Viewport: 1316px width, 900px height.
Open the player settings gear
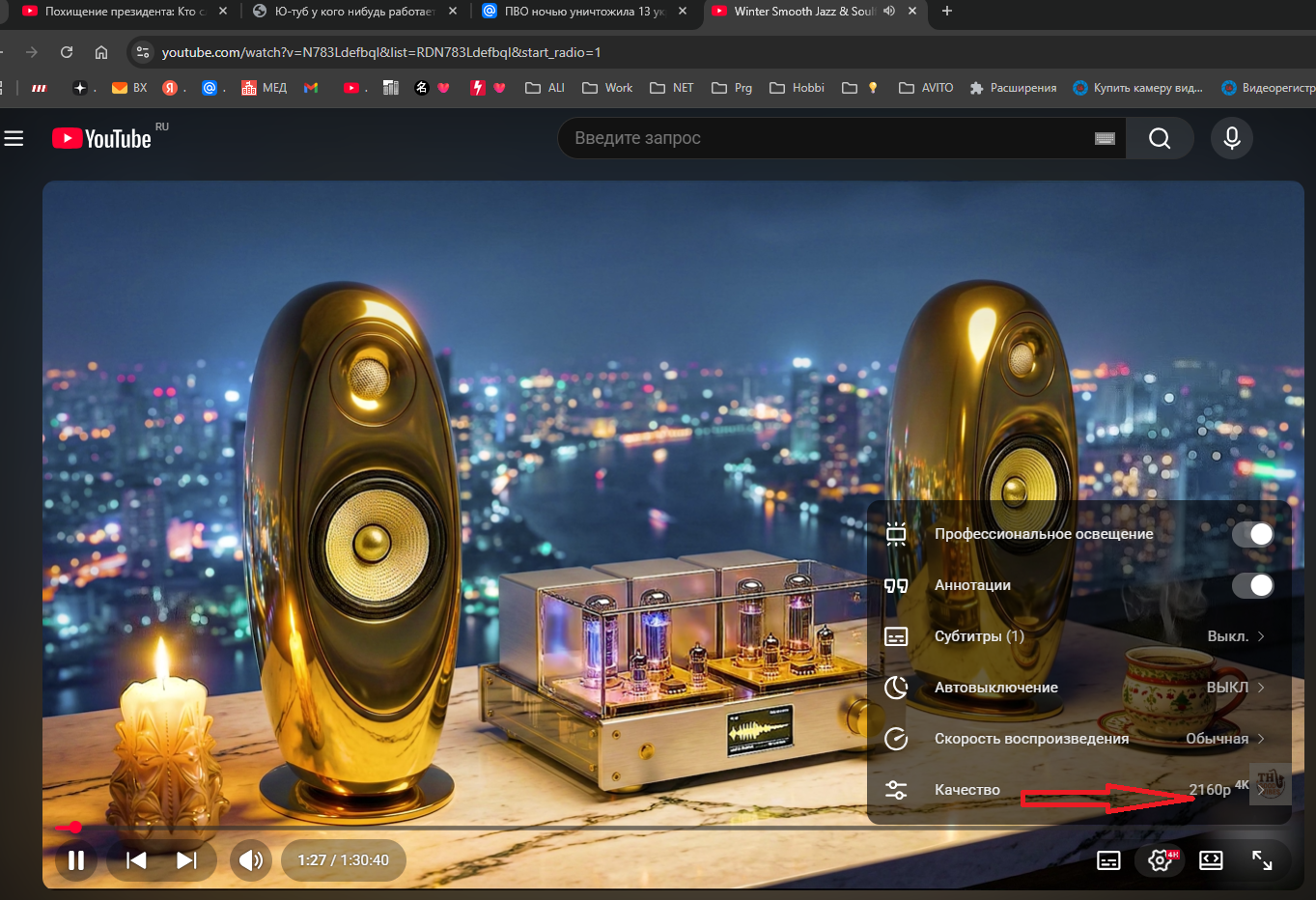(1160, 860)
